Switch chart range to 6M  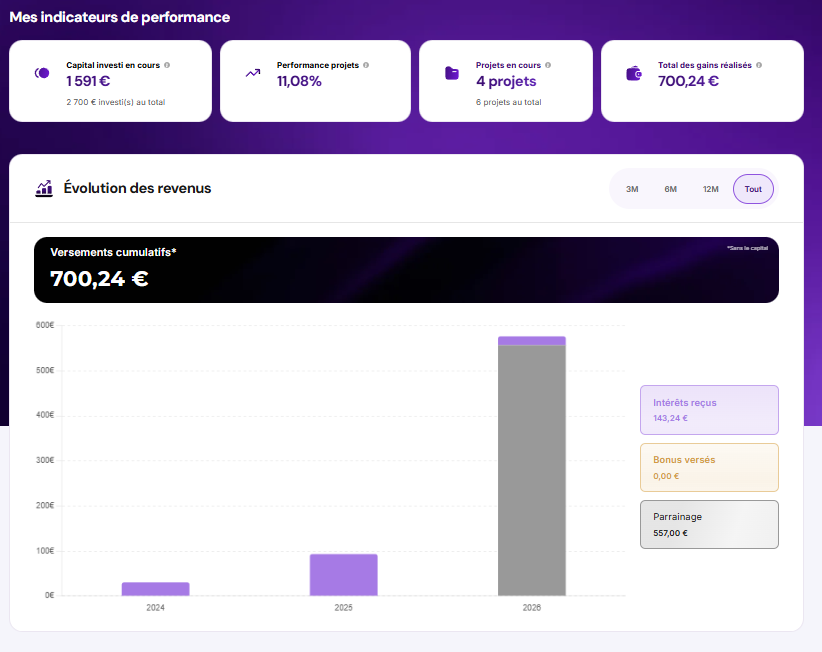[x=670, y=189]
